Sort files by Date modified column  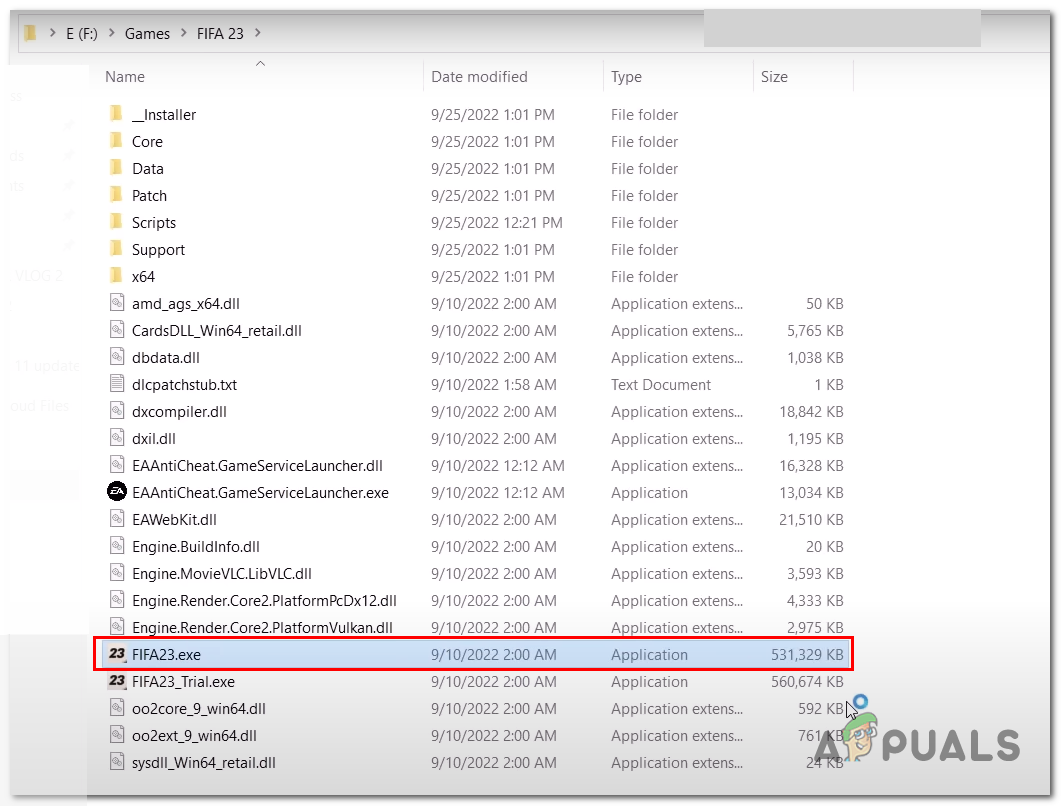(479, 77)
